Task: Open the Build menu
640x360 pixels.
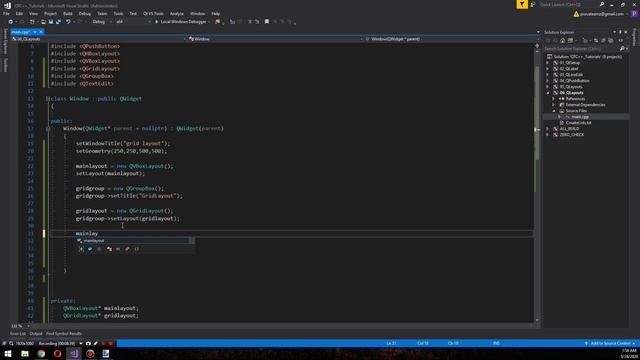Action: tap(68, 13)
